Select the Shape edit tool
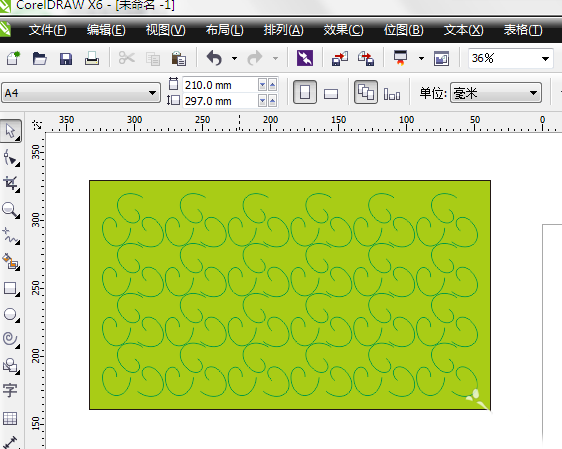The height and width of the screenshot is (449, 562). [11, 158]
